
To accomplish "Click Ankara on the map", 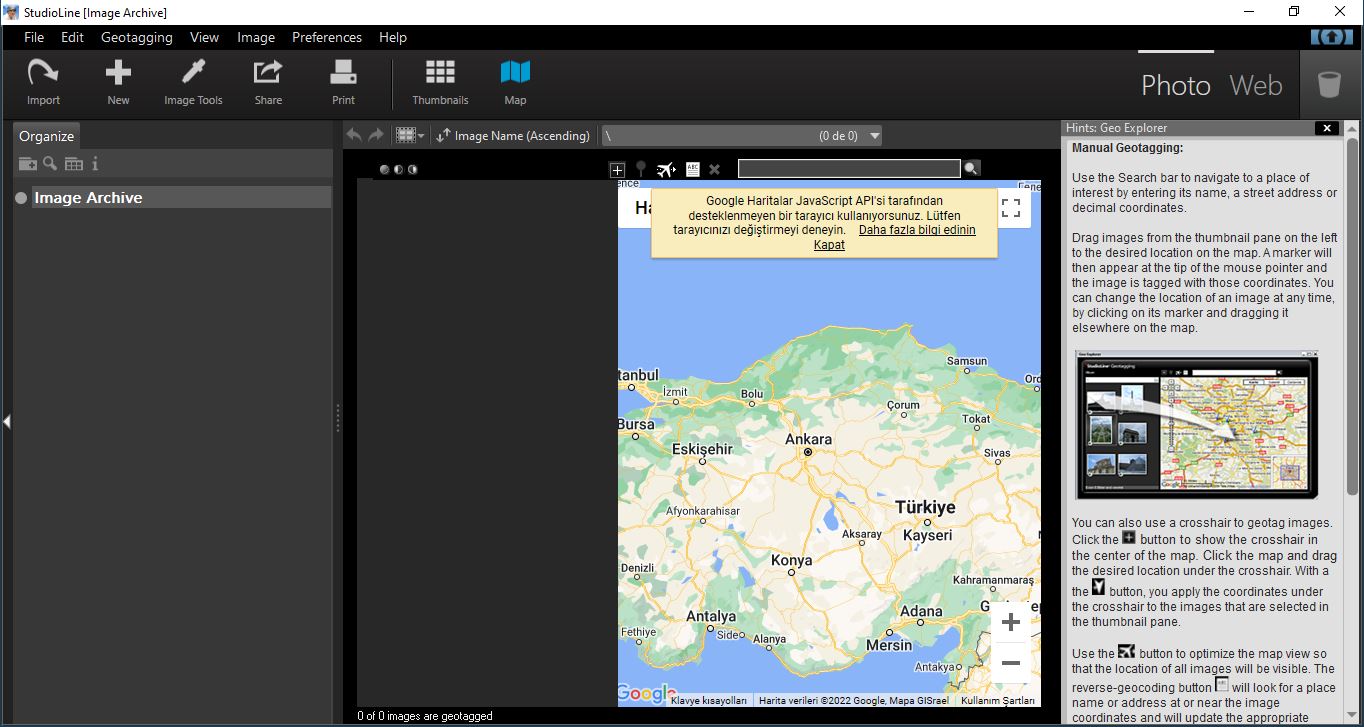I will click(808, 440).
